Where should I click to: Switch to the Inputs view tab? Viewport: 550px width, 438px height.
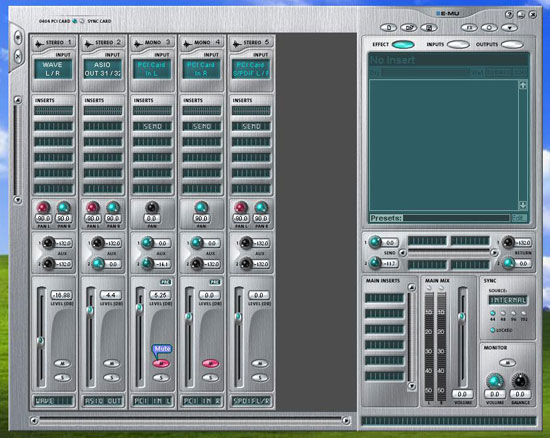(x=458, y=45)
